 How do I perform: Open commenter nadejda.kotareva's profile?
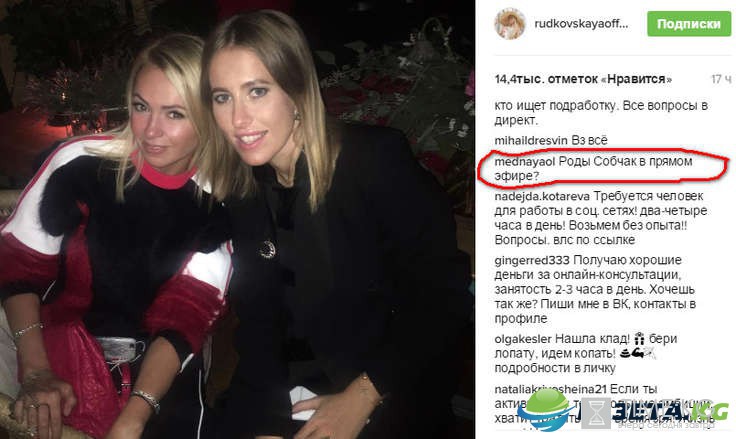(x=542, y=196)
